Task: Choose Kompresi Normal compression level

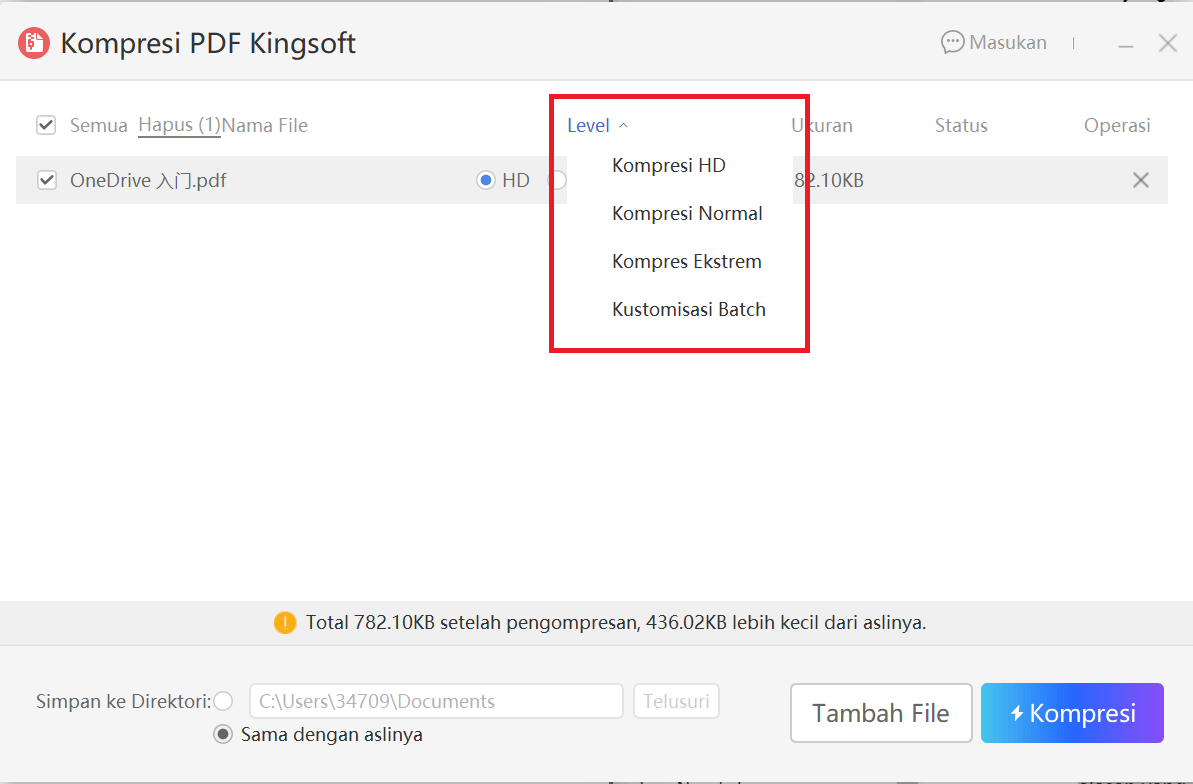Action: 687,213
